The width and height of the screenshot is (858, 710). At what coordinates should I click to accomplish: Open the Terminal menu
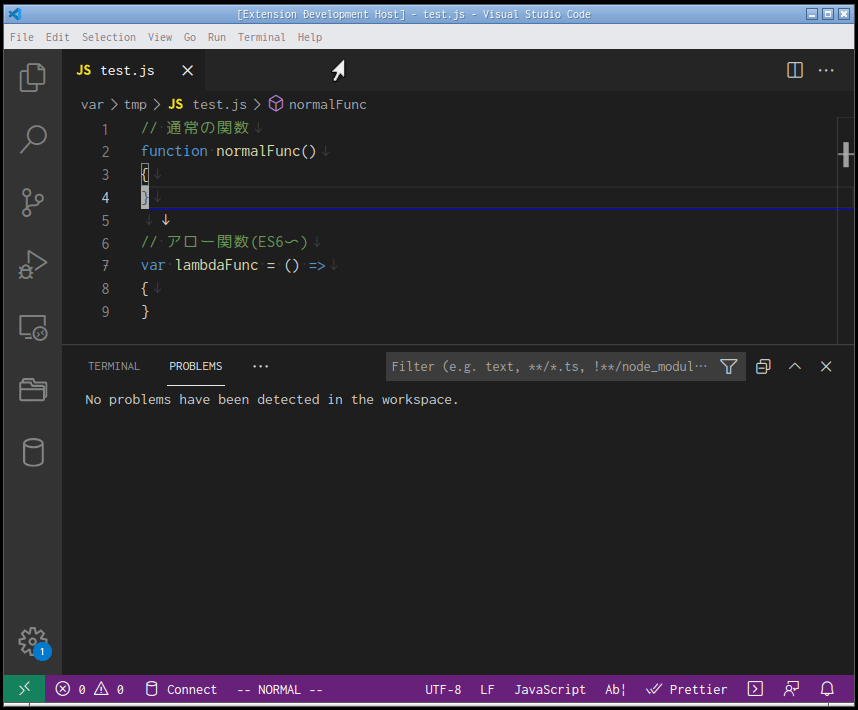coord(262,37)
